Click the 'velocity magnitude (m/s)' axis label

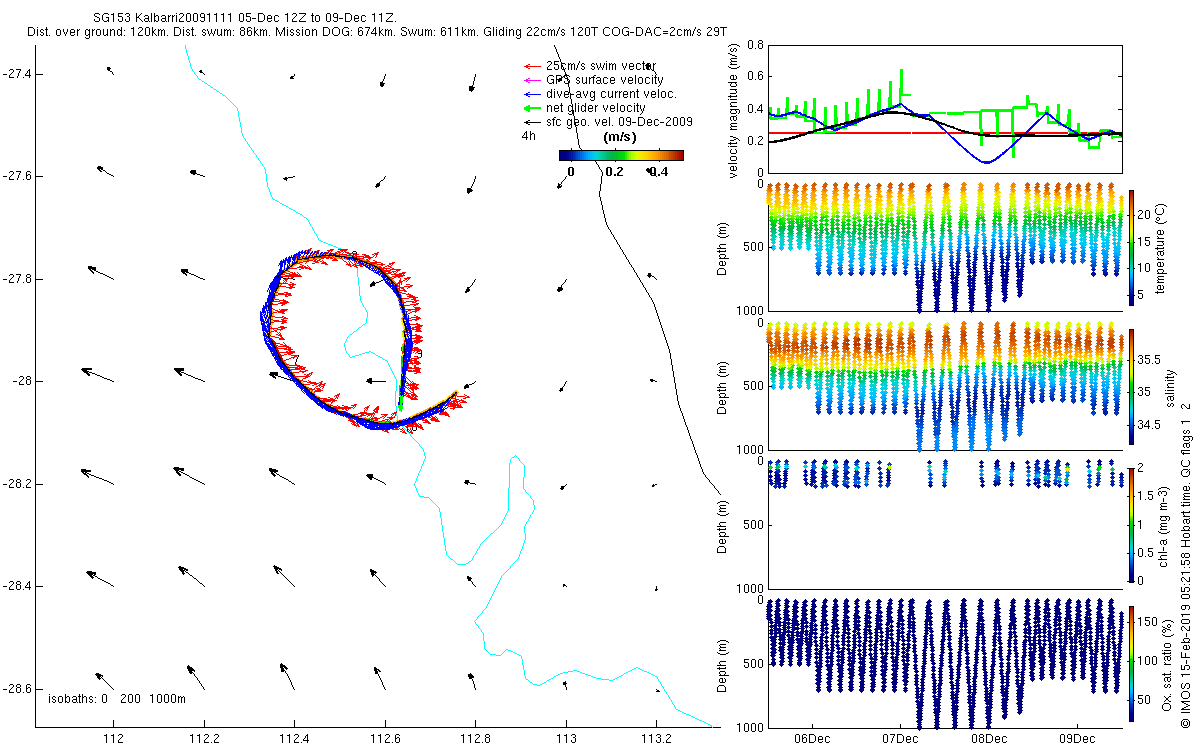point(733,112)
